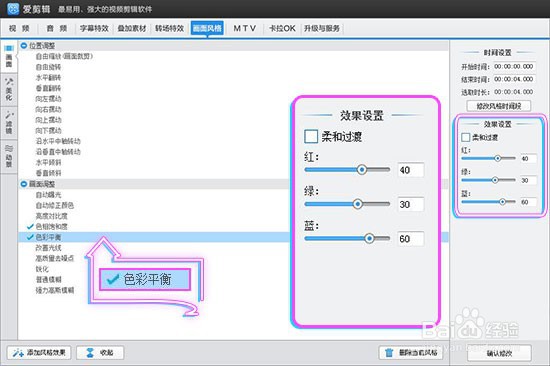This screenshot has height=366, width=550.
Task: Select the highlighted 色彩平衡 row in the list
Action: tap(233, 237)
